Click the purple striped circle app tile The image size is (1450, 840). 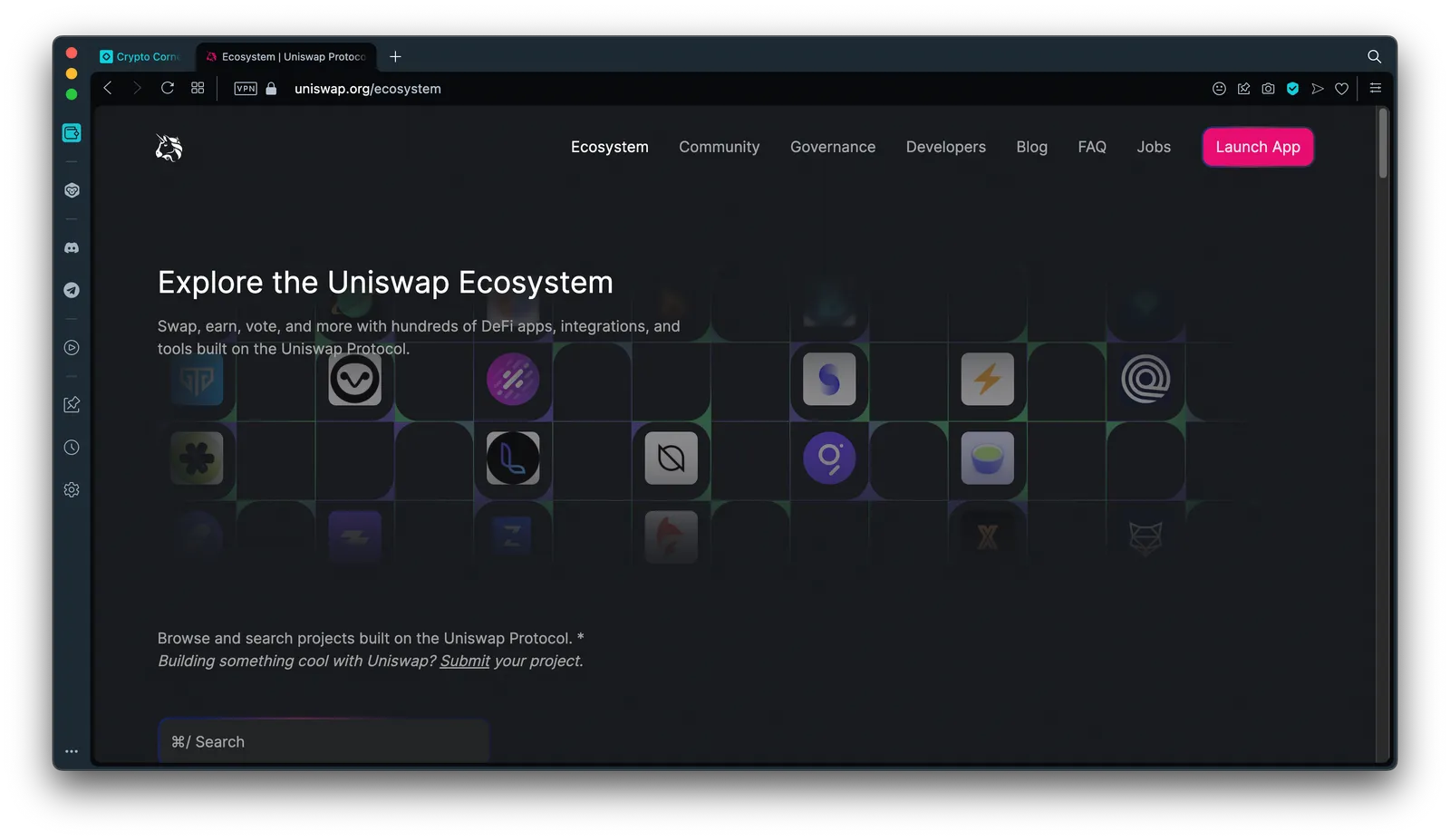[513, 379]
